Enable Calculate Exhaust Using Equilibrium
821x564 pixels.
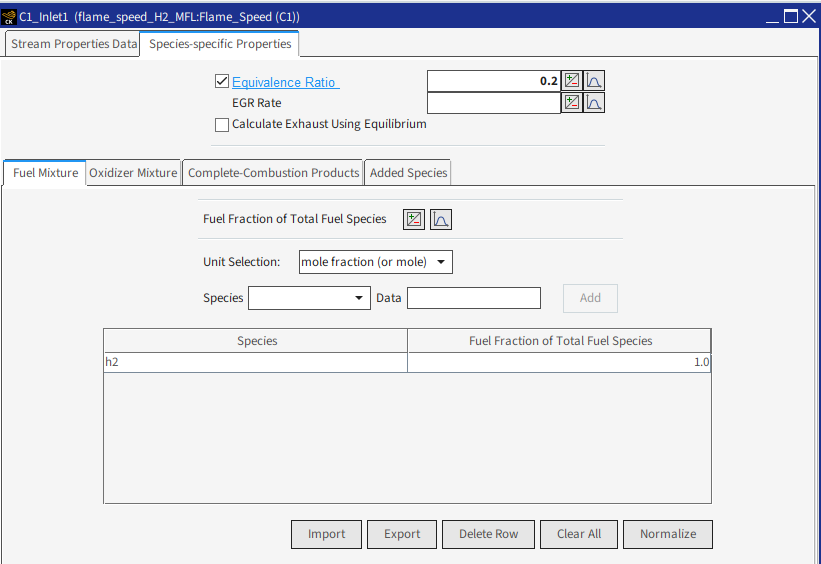tap(222, 125)
